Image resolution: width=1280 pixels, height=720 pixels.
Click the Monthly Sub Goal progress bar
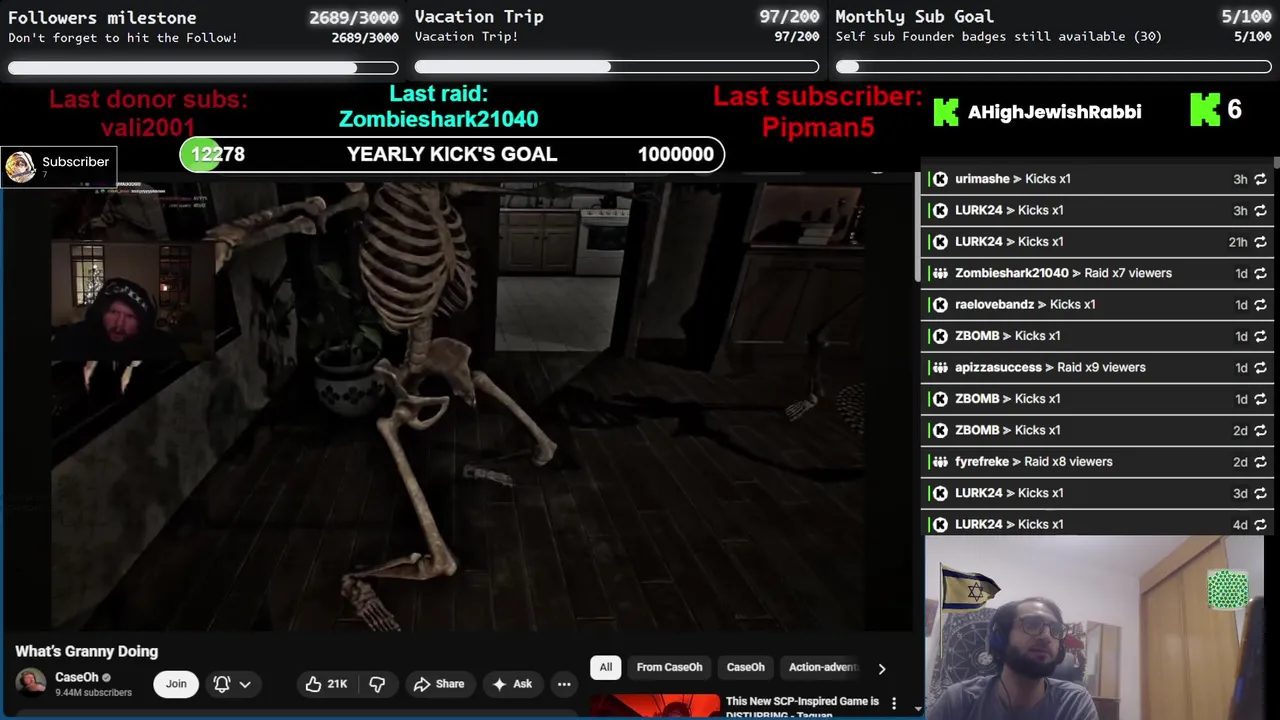coord(1054,67)
